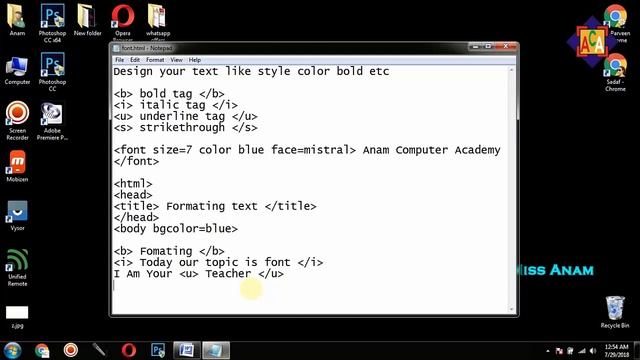Viewport: 640px width, 360px height.
Task: Open the File menu in Notepad
Action: click(x=119, y=60)
